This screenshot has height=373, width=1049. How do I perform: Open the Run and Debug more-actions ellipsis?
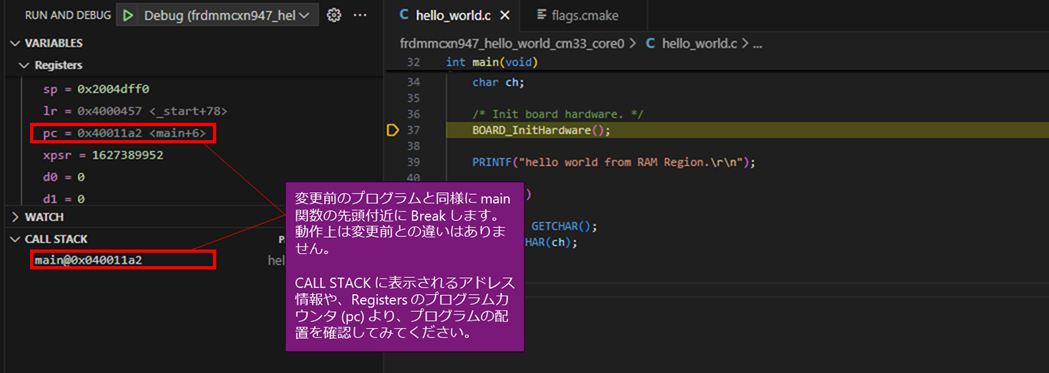(x=360, y=15)
